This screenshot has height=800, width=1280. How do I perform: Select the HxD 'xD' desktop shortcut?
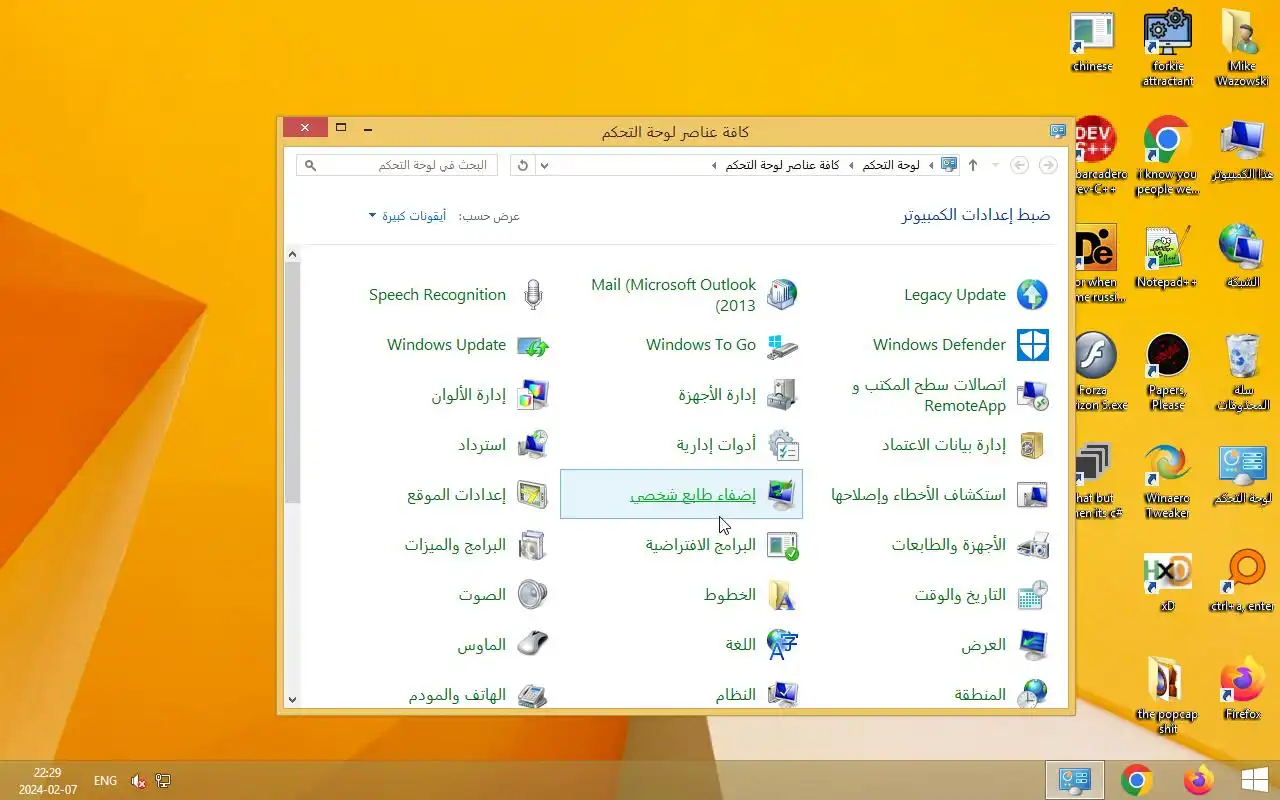point(1167,582)
